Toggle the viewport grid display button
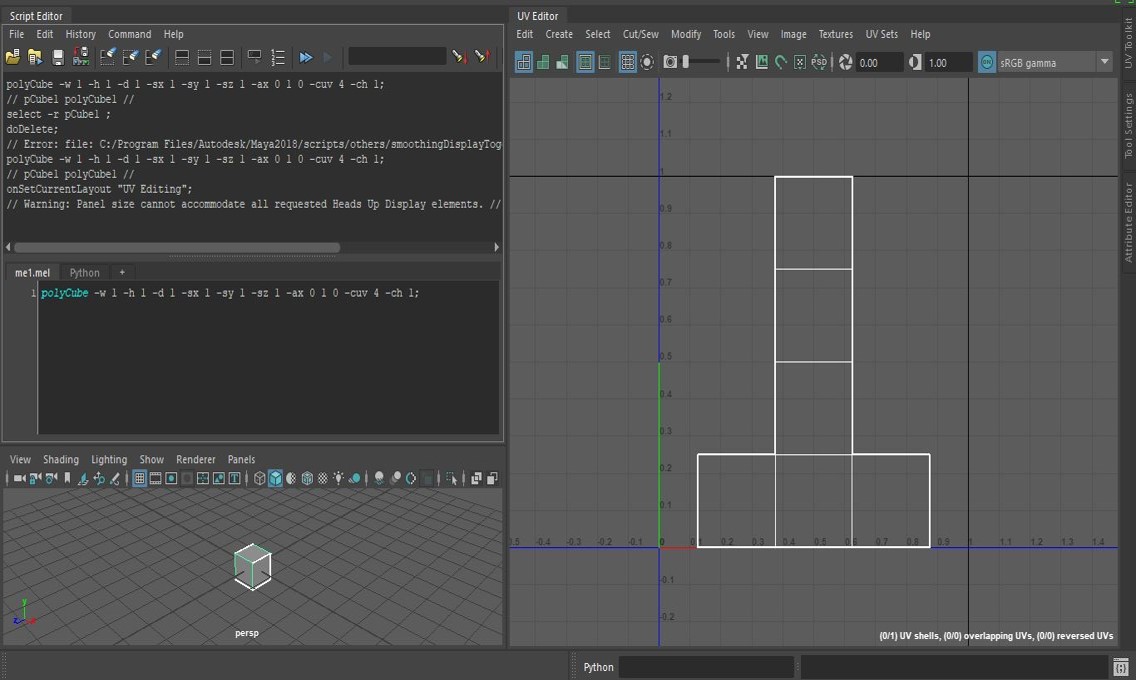Viewport: 1136px width, 680px height. (x=140, y=479)
